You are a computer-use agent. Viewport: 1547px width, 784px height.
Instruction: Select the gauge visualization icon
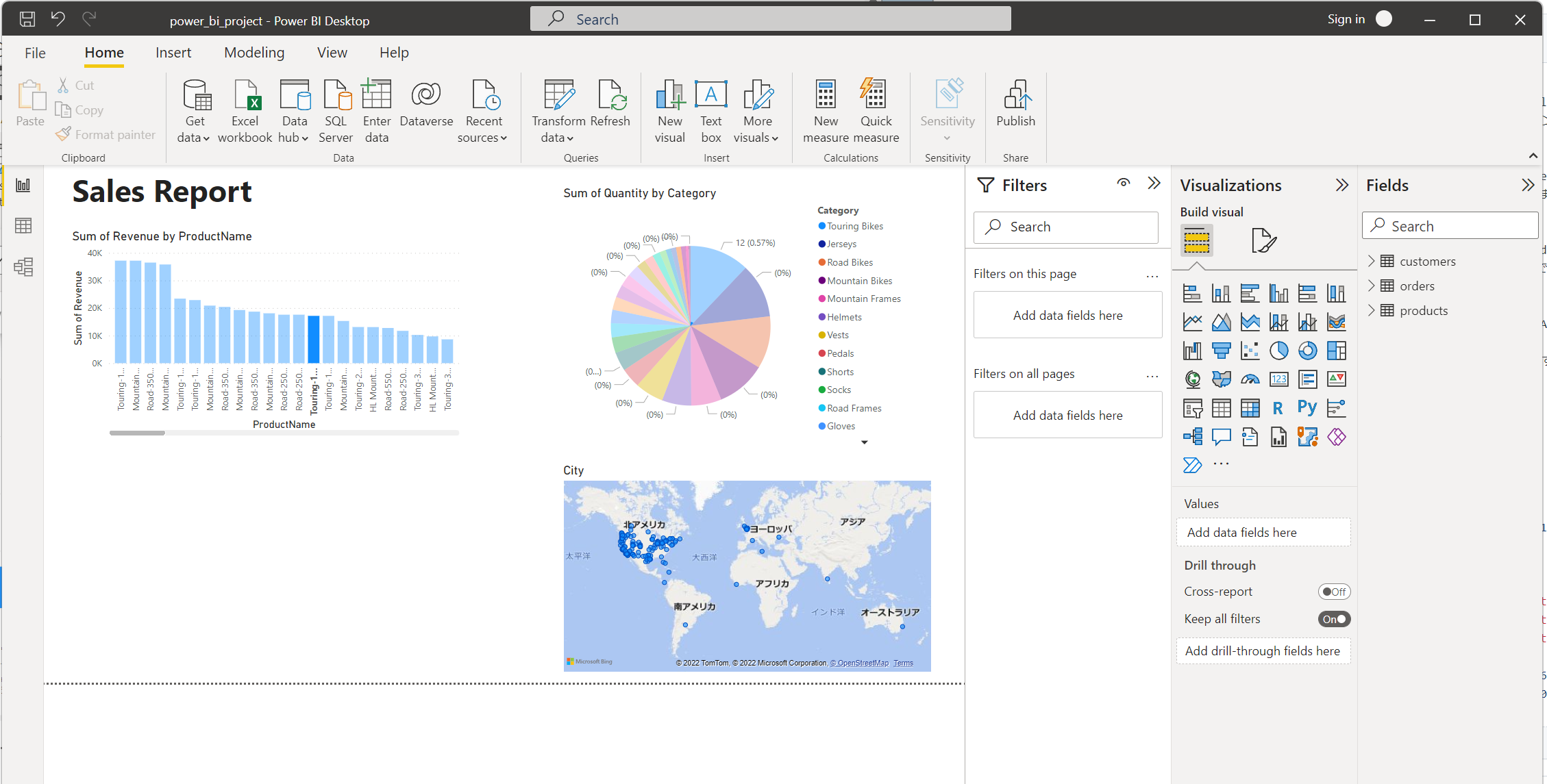(x=1250, y=379)
